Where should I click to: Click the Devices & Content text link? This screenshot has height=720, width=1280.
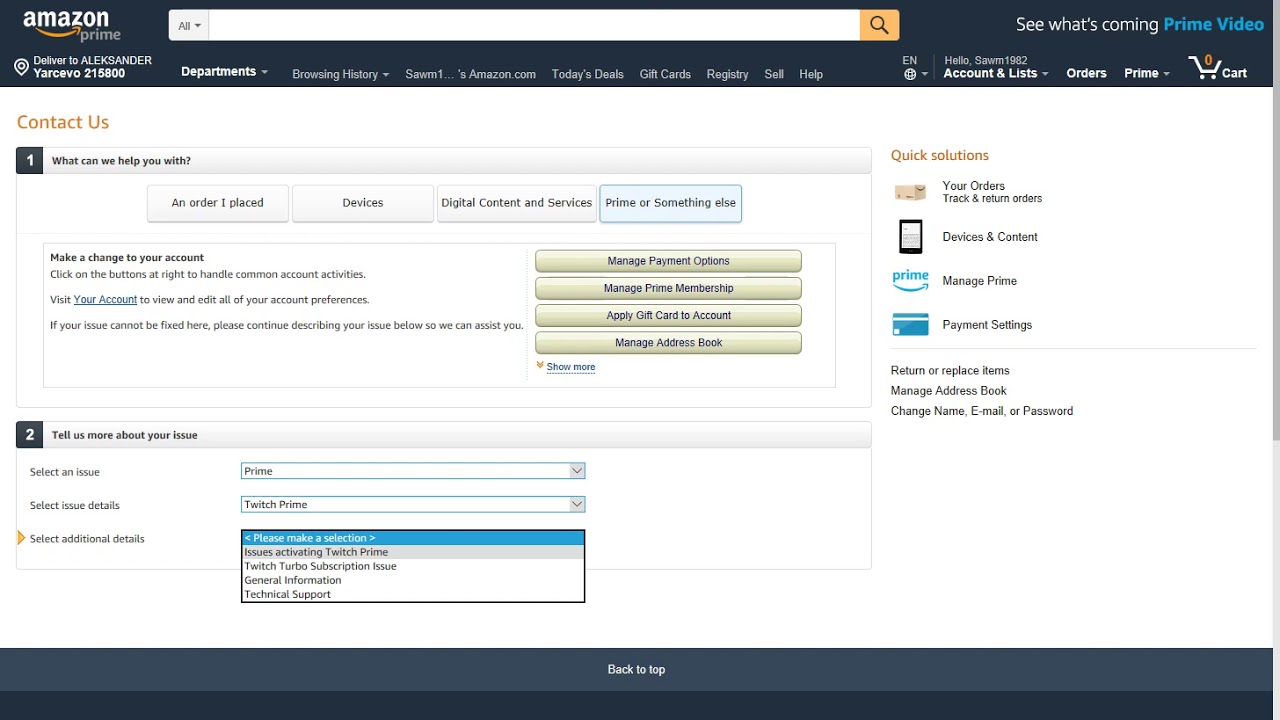click(990, 237)
